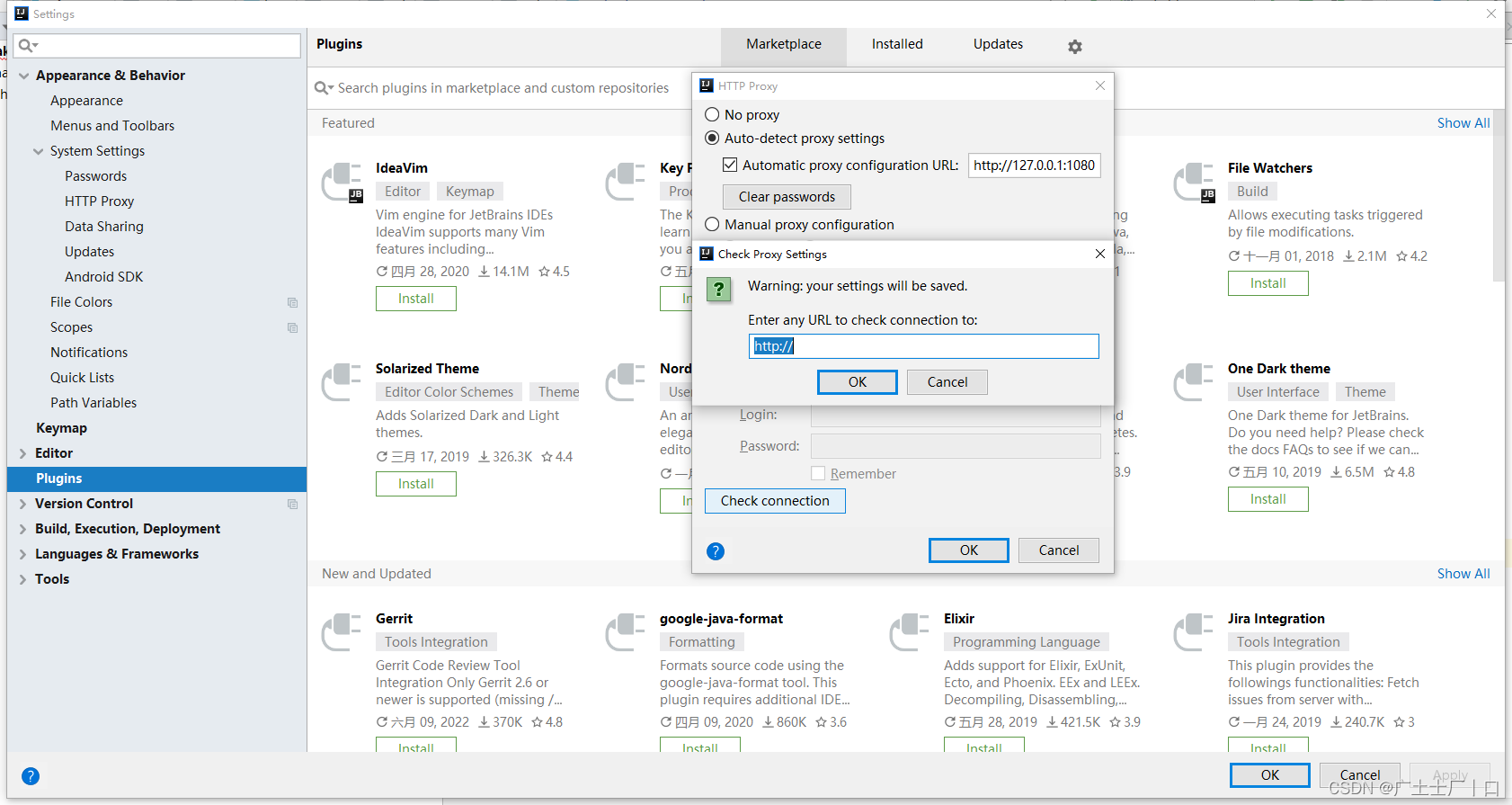This screenshot has width=1512, height=805.
Task: Click the IdeaVim plugin icon
Action: pyautogui.click(x=342, y=183)
